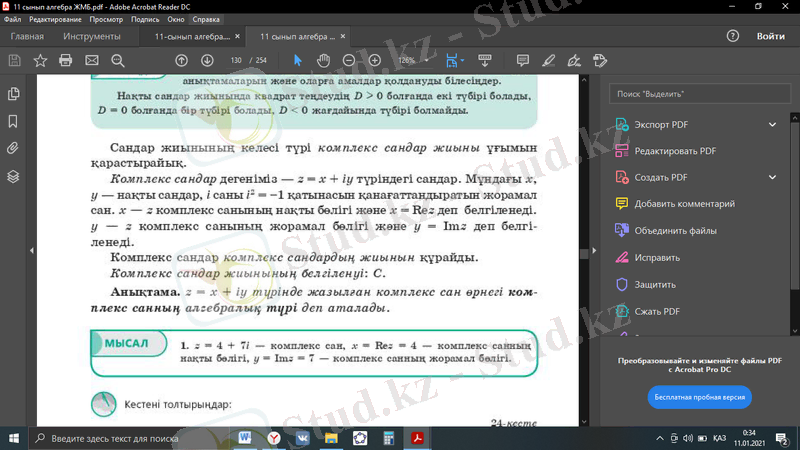Open Page Thumbnails panel in left sidebar

click(13, 94)
